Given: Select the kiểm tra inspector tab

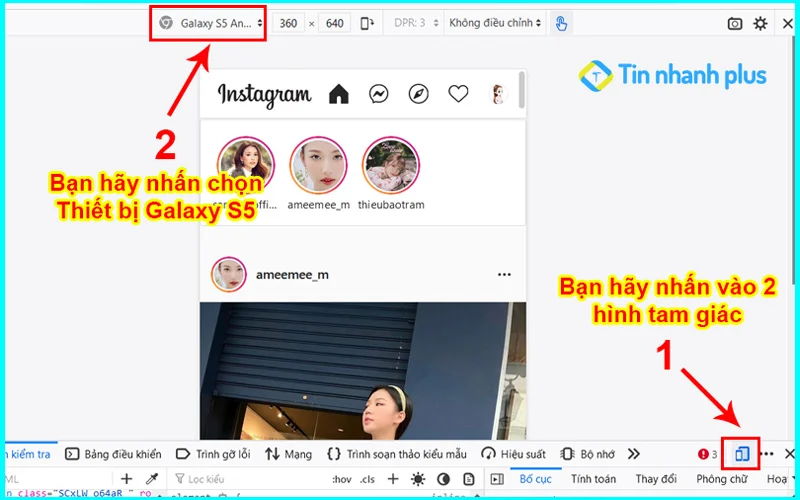Looking at the screenshot, I should [30, 454].
